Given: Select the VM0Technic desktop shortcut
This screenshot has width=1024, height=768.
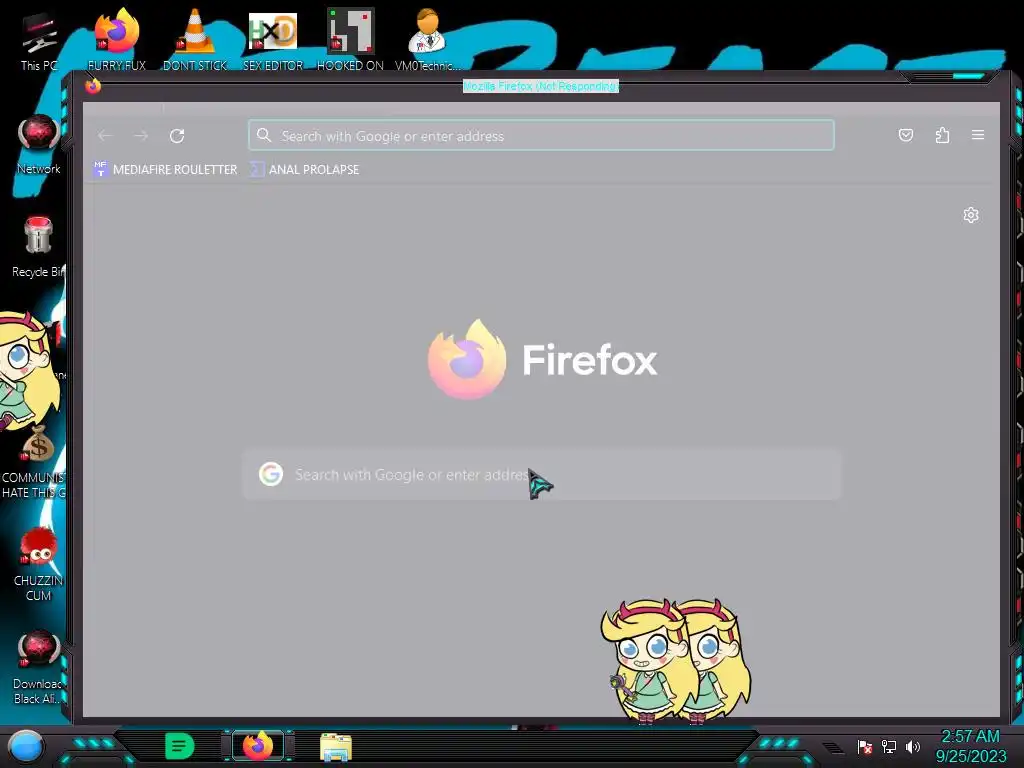Looking at the screenshot, I should click(x=428, y=39).
